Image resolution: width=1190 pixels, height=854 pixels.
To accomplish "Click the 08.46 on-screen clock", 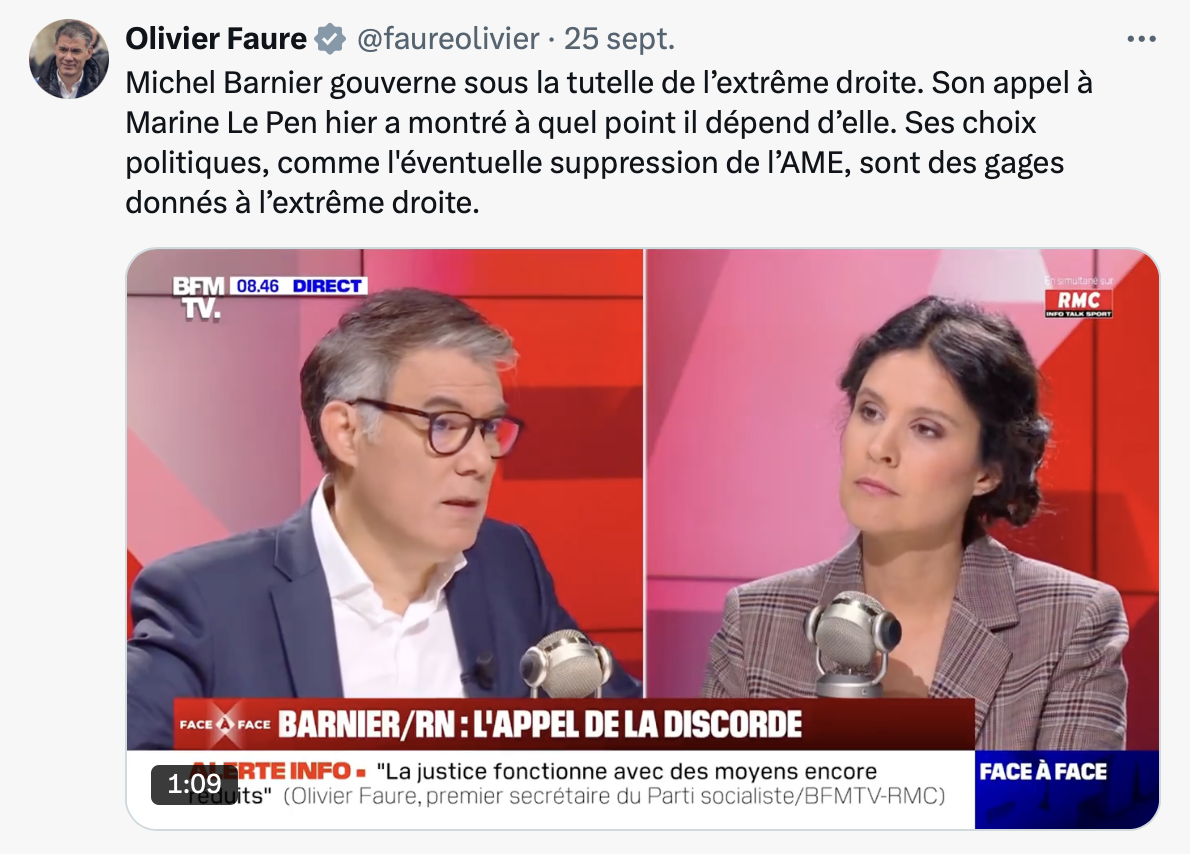I will [x=258, y=286].
